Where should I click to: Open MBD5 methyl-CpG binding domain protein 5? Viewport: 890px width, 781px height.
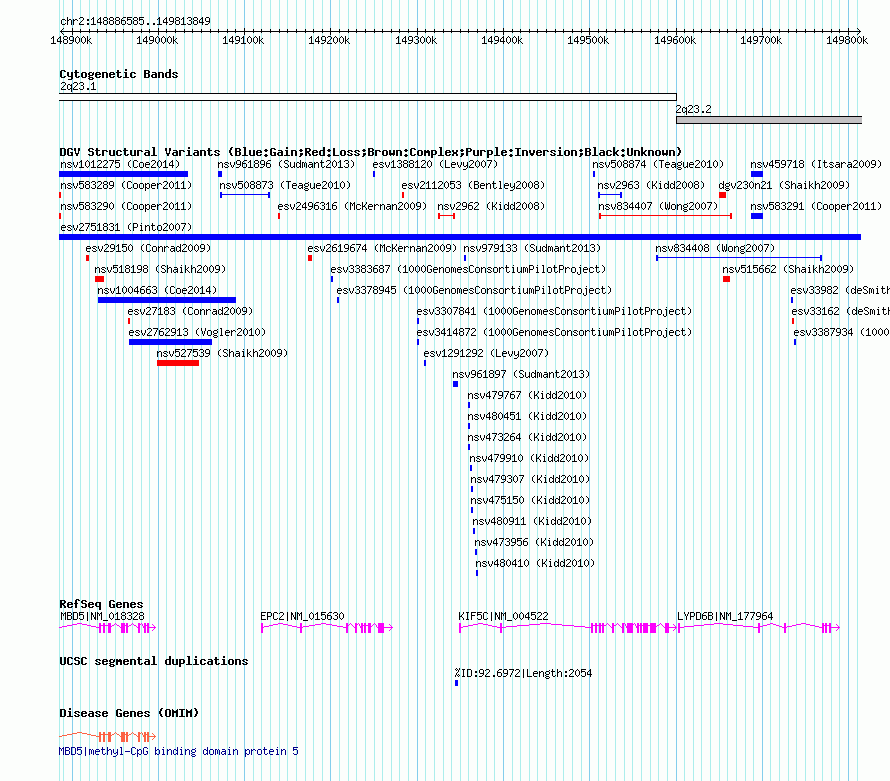point(178,751)
